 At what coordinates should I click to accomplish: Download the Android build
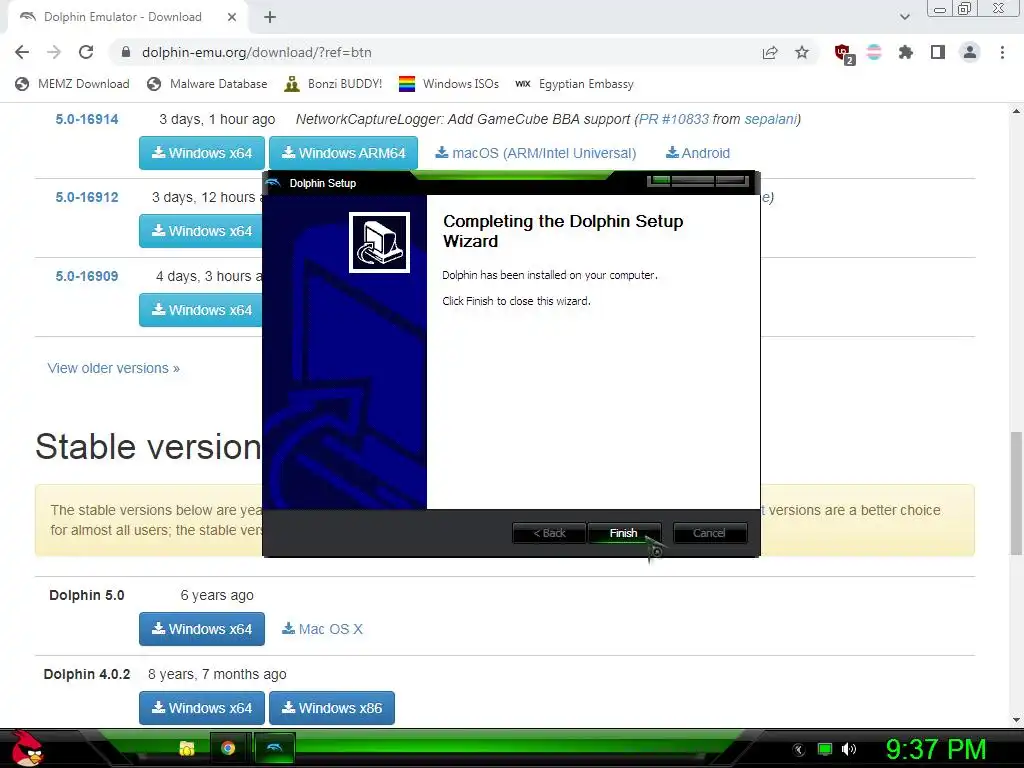point(697,153)
